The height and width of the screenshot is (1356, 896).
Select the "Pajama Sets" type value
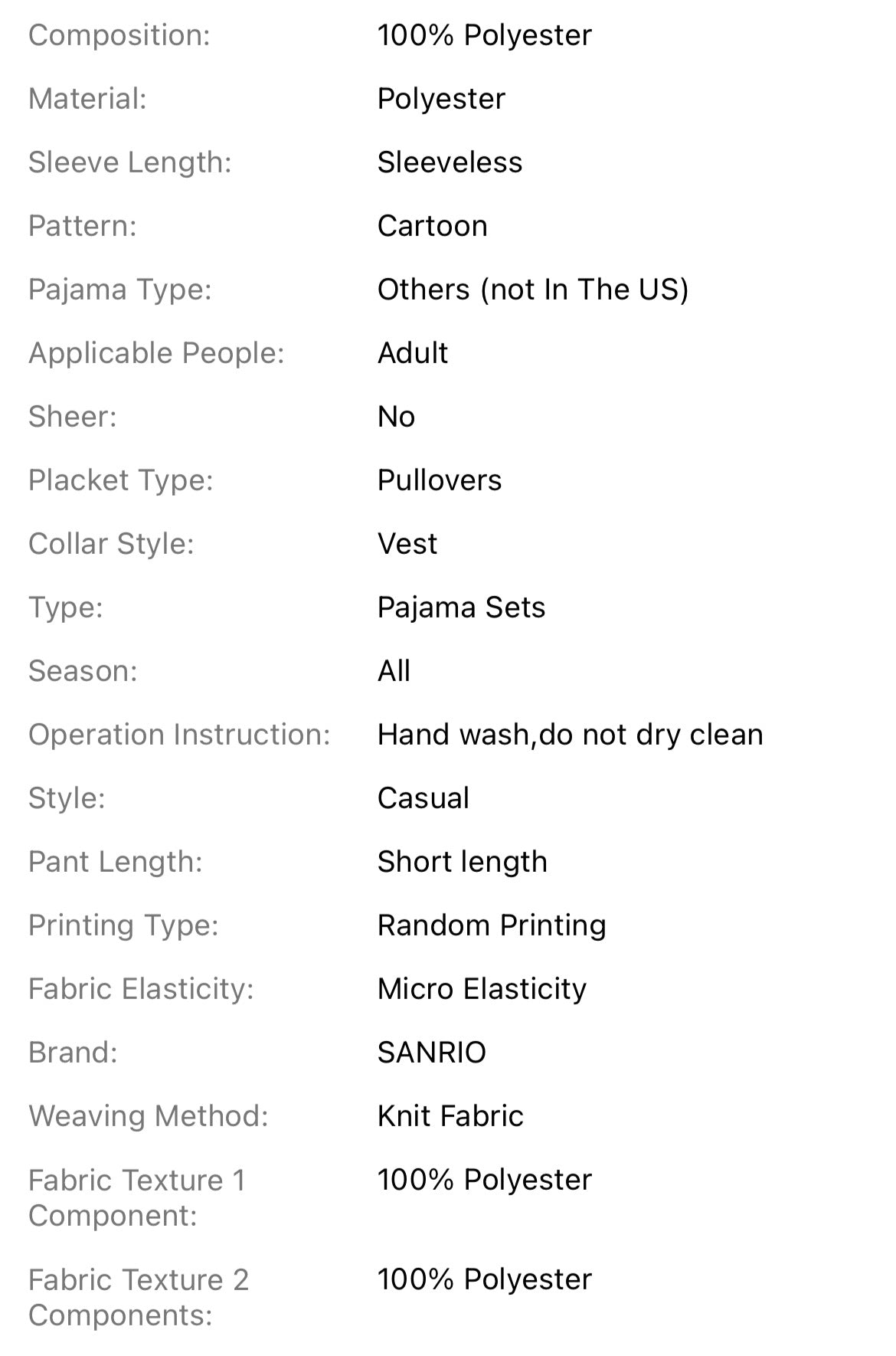pos(461,608)
